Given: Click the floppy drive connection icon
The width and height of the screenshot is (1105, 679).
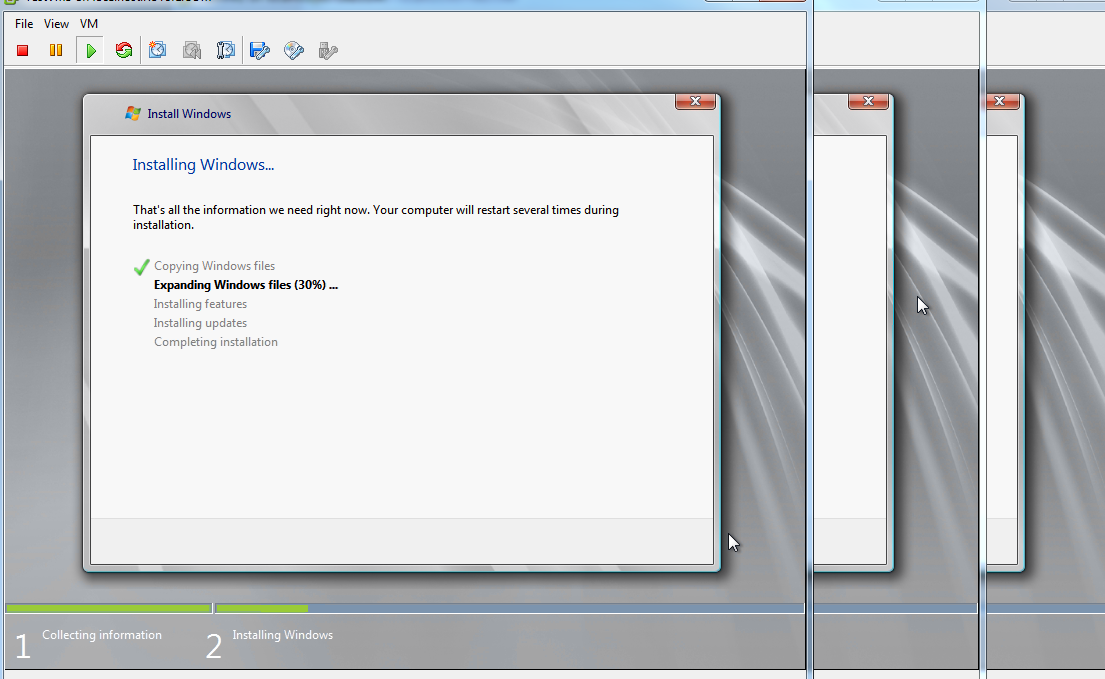Looking at the screenshot, I should click(x=260, y=50).
